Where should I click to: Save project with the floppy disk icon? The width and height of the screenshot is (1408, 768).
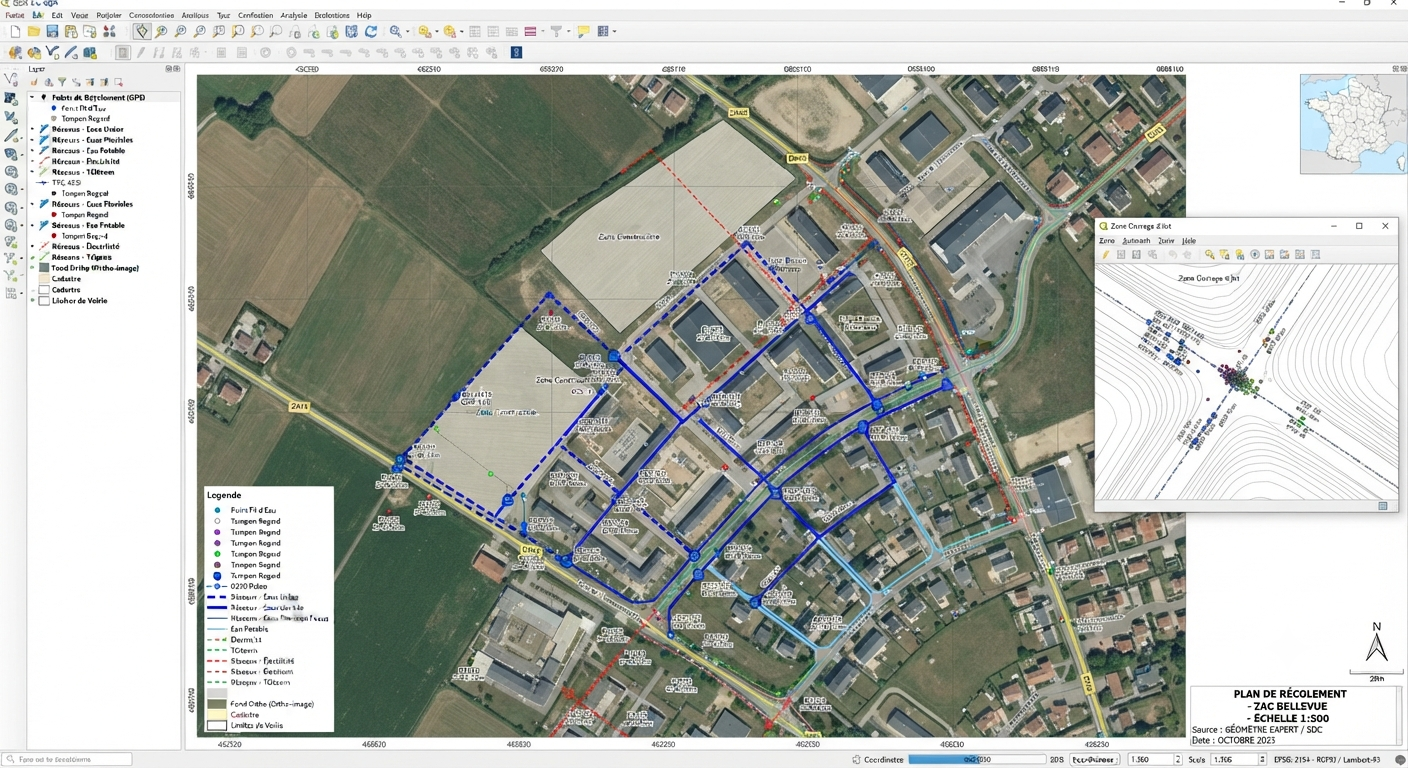click(52, 32)
